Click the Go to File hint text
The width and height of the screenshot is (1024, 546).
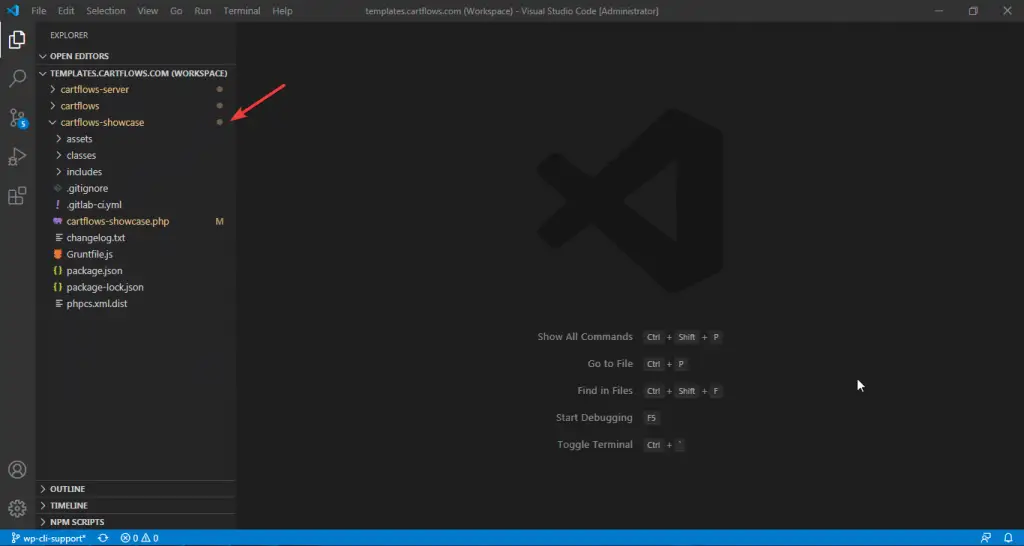point(610,364)
